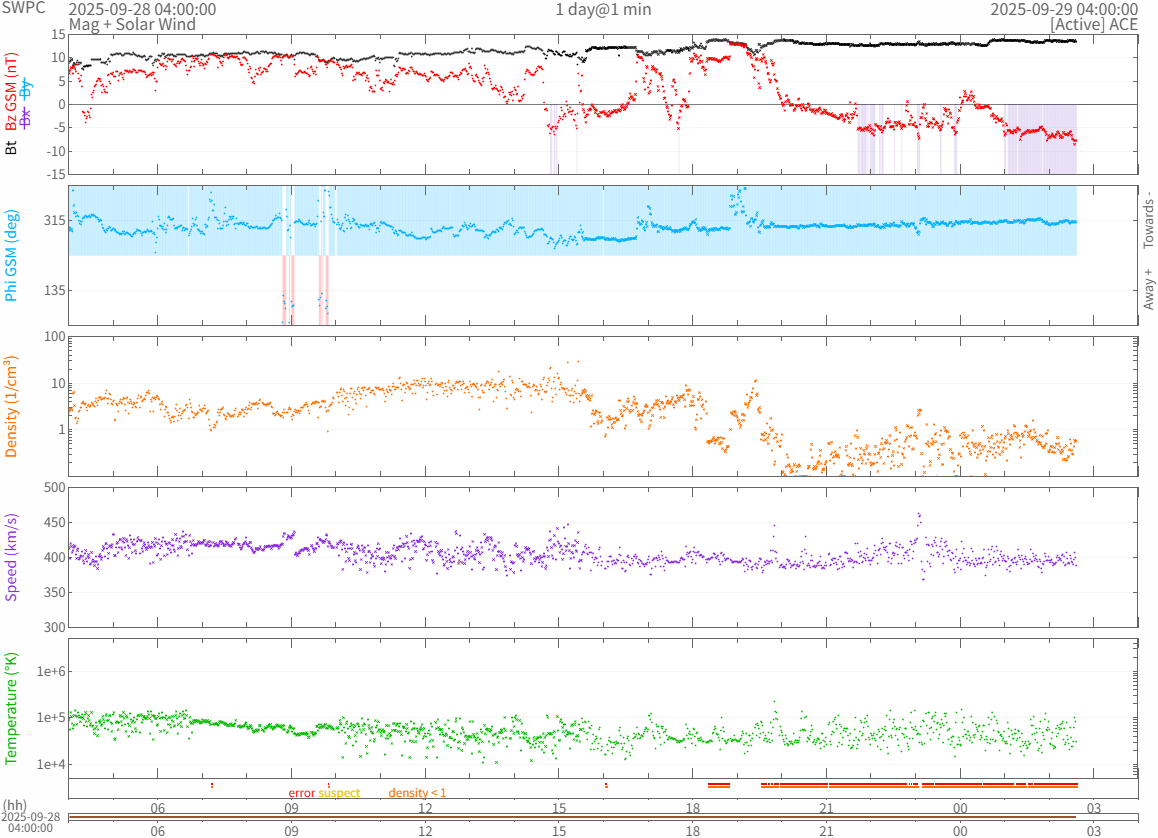The width and height of the screenshot is (1158, 838).
Task: Click the "[Active] ACE" spacecraft label
Action: point(1094,24)
